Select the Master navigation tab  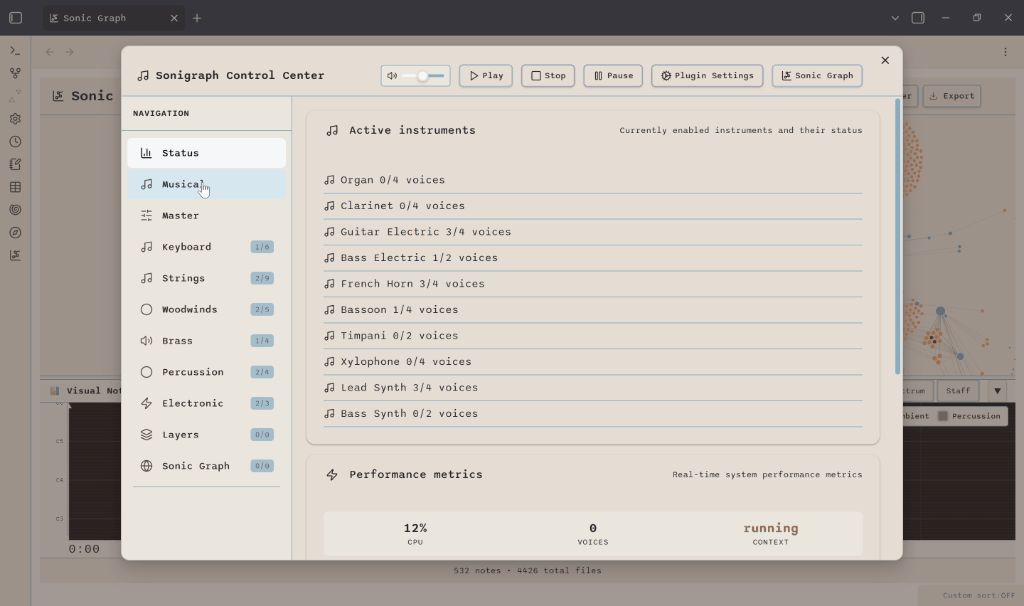tap(206, 215)
